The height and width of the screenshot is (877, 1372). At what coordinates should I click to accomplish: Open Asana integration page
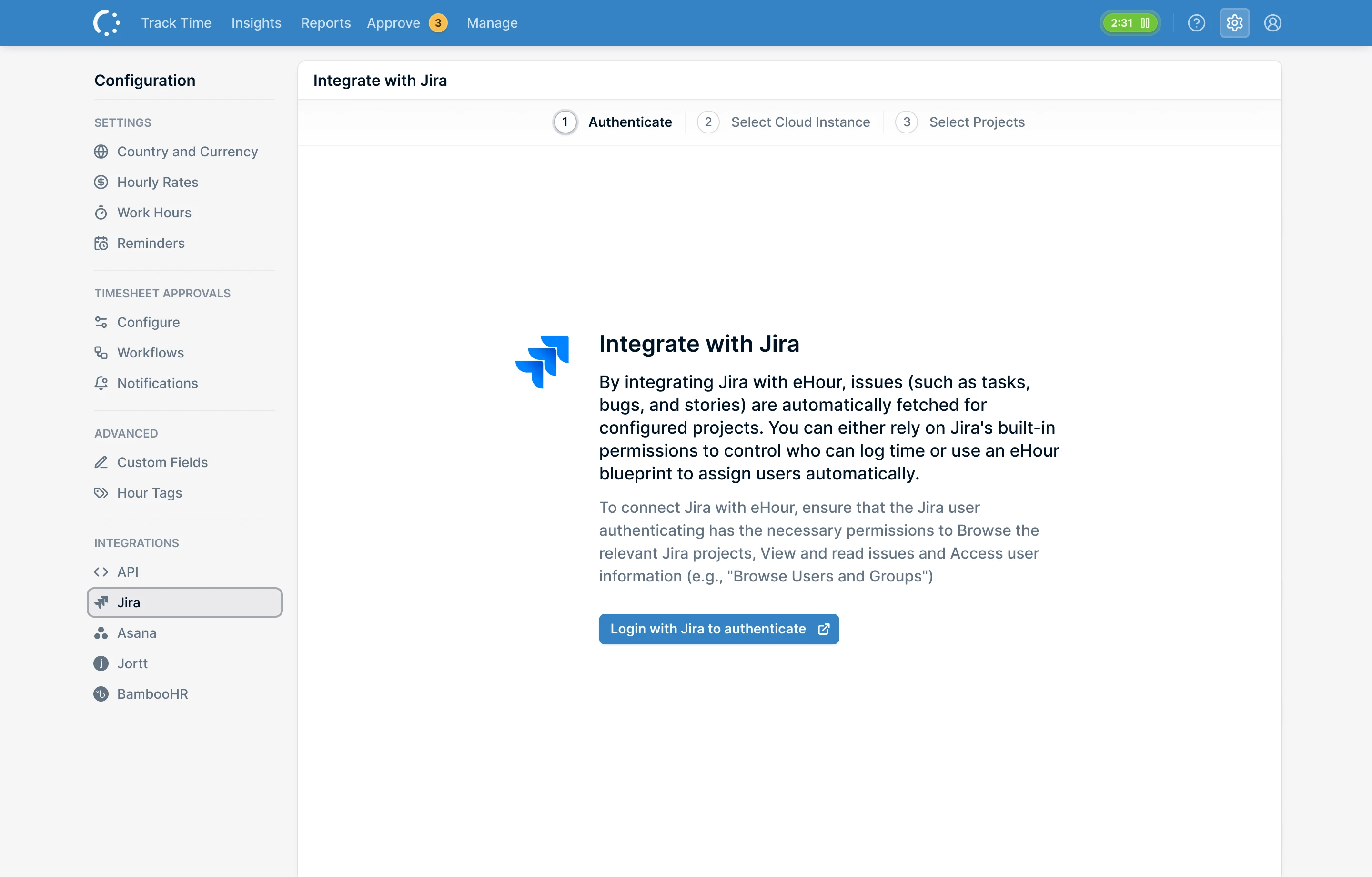[185, 633]
